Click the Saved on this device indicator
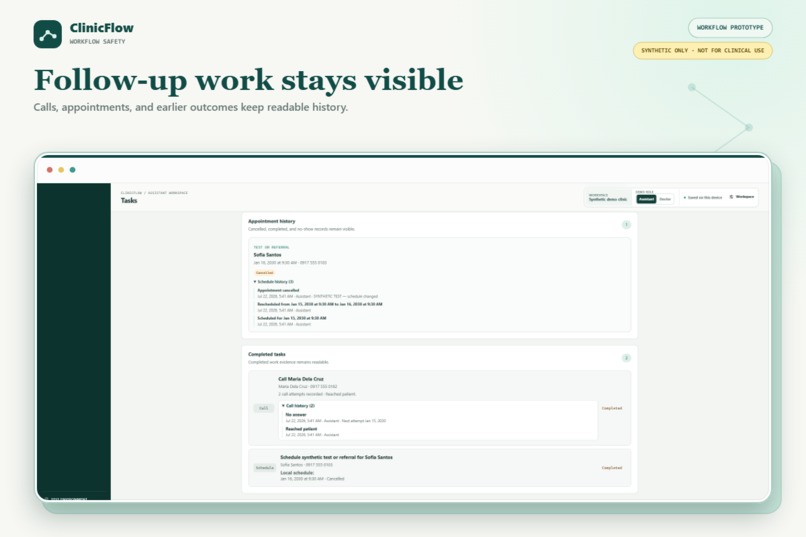806x537 pixels. [703, 197]
